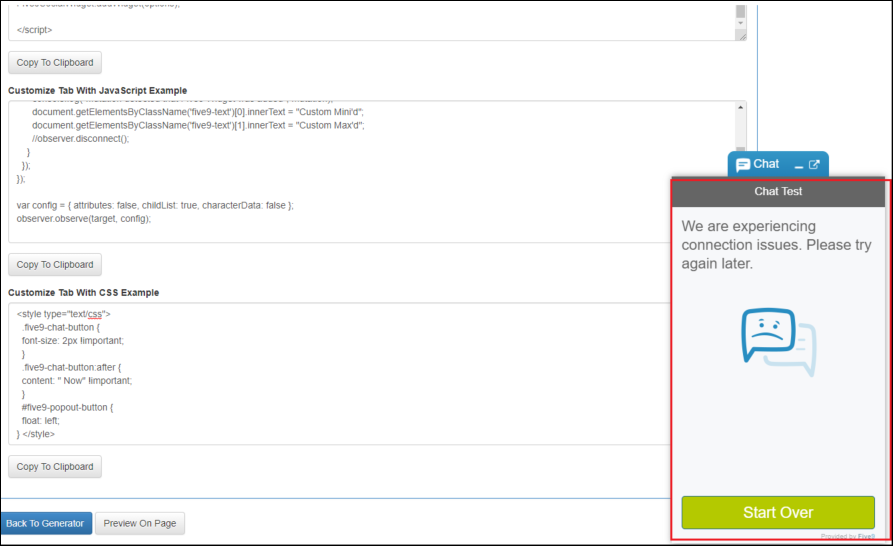Screen dimensions: 893x546
Task: Click the Chat Test header bar
Action: [x=778, y=191]
